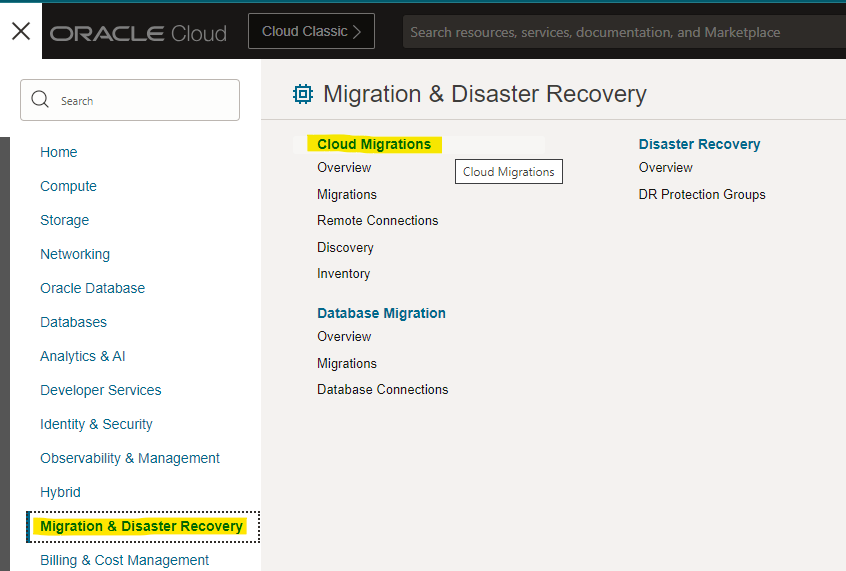Focus the top resource search bar
Image resolution: width=846 pixels, height=571 pixels.
click(x=620, y=32)
